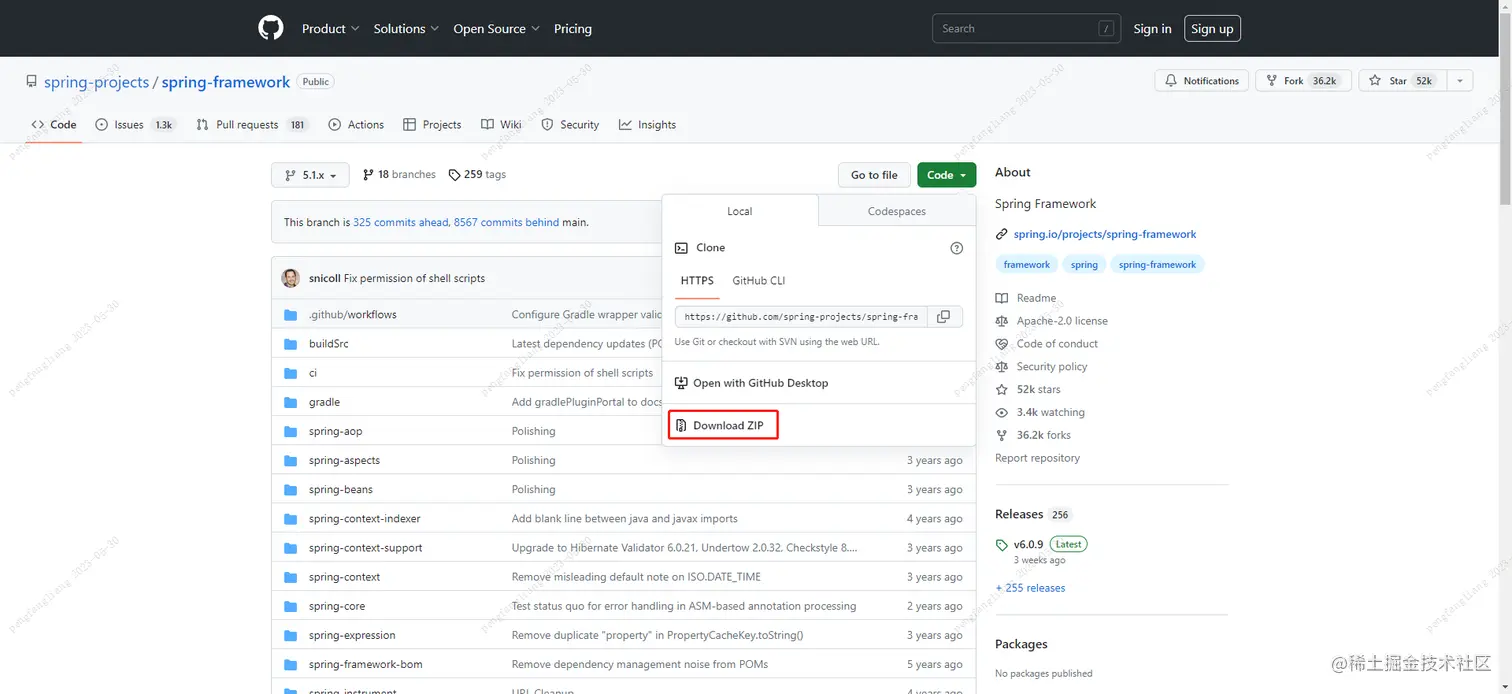Click the GitHub Desktop open icon
The height and width of the screenshot is (694, 1512).
(681, 383)
